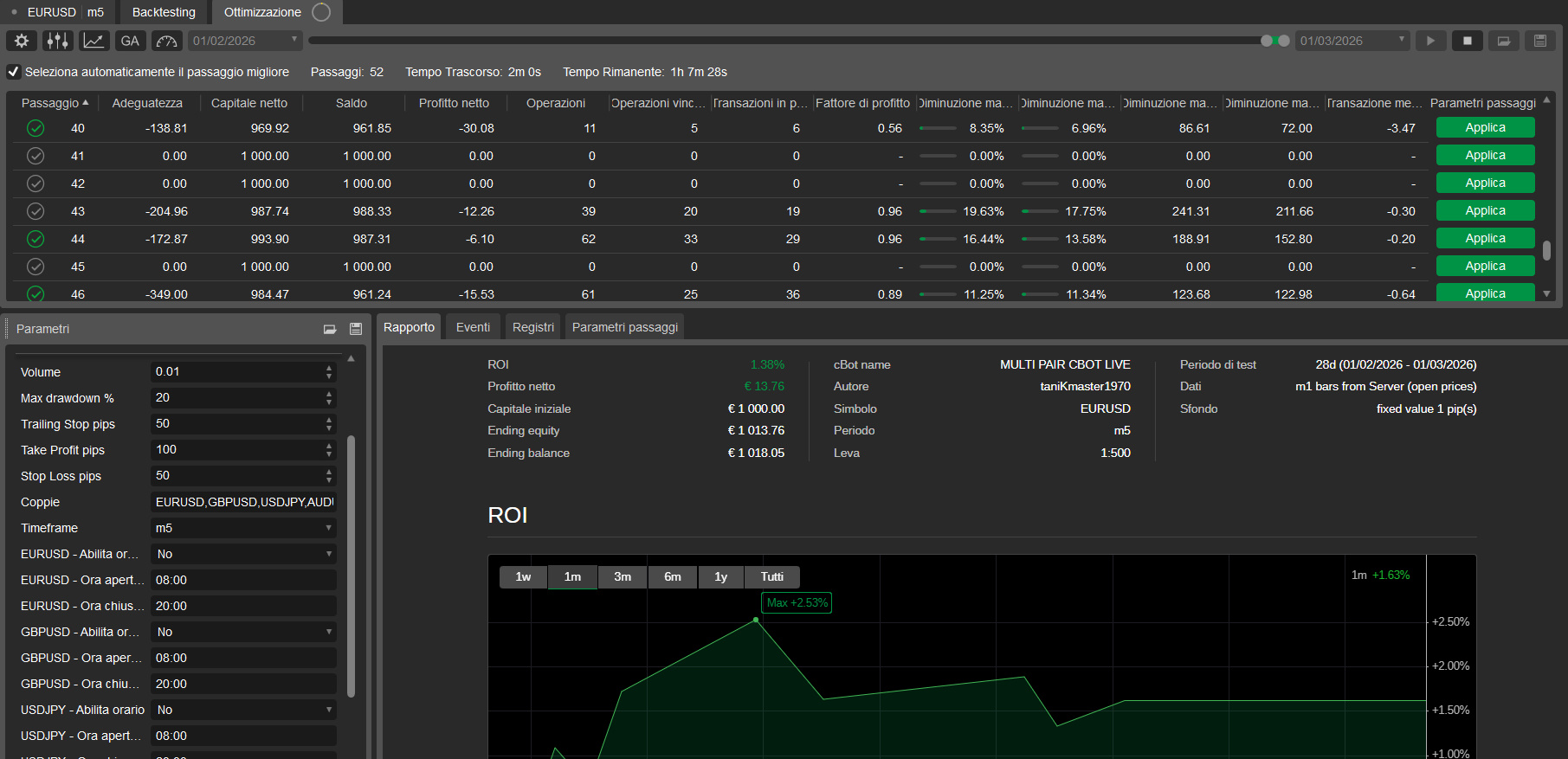Open the Registri tab
The height and width of the screenshot is (759, 1568).
533,327
